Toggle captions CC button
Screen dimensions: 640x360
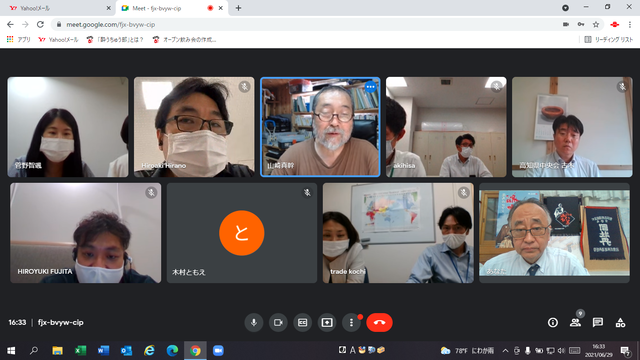[x=302, y=322]
